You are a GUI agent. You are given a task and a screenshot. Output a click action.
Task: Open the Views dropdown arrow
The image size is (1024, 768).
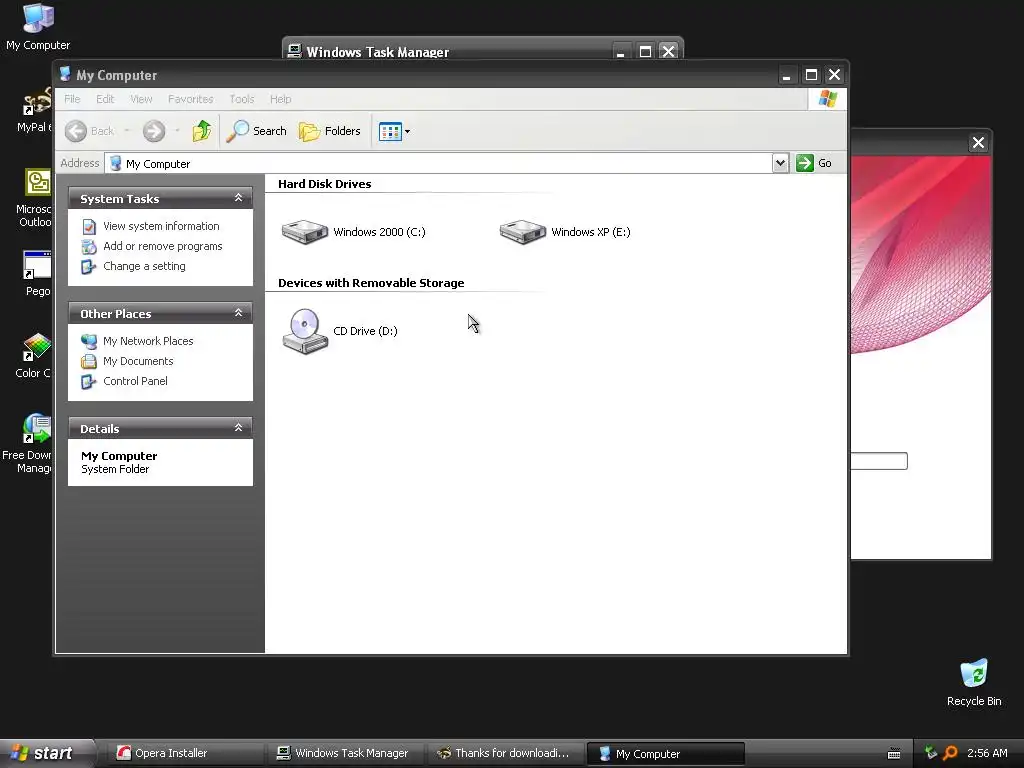coord(408,131)
